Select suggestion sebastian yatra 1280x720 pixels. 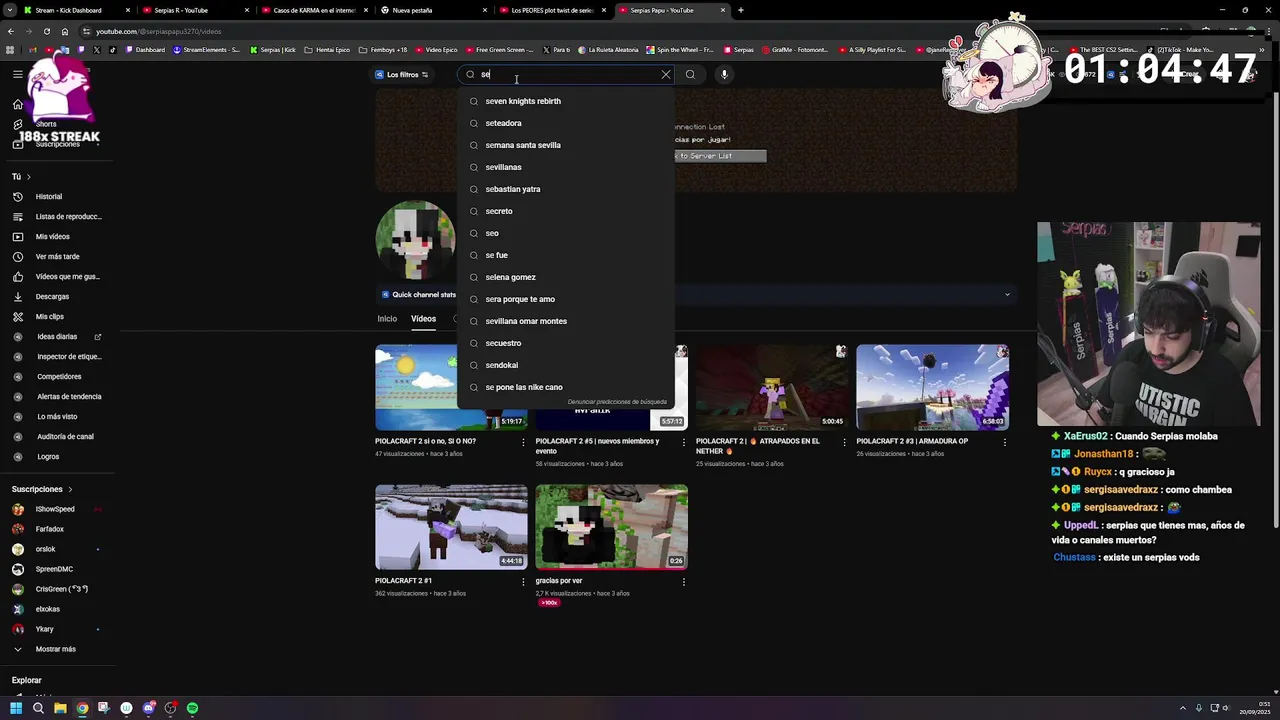(566, 189)
